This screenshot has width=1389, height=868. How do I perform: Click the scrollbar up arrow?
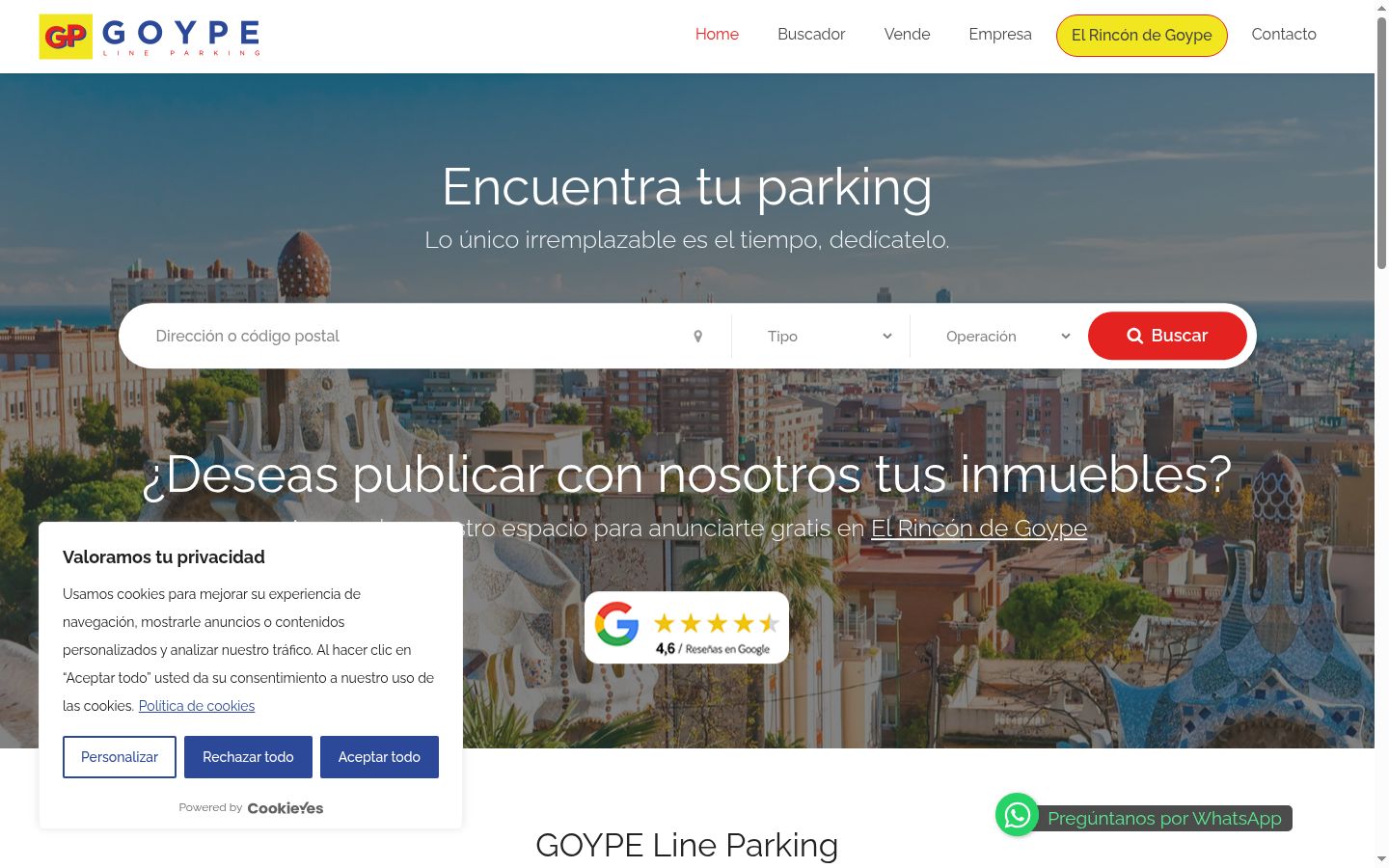pos(1381,8)
